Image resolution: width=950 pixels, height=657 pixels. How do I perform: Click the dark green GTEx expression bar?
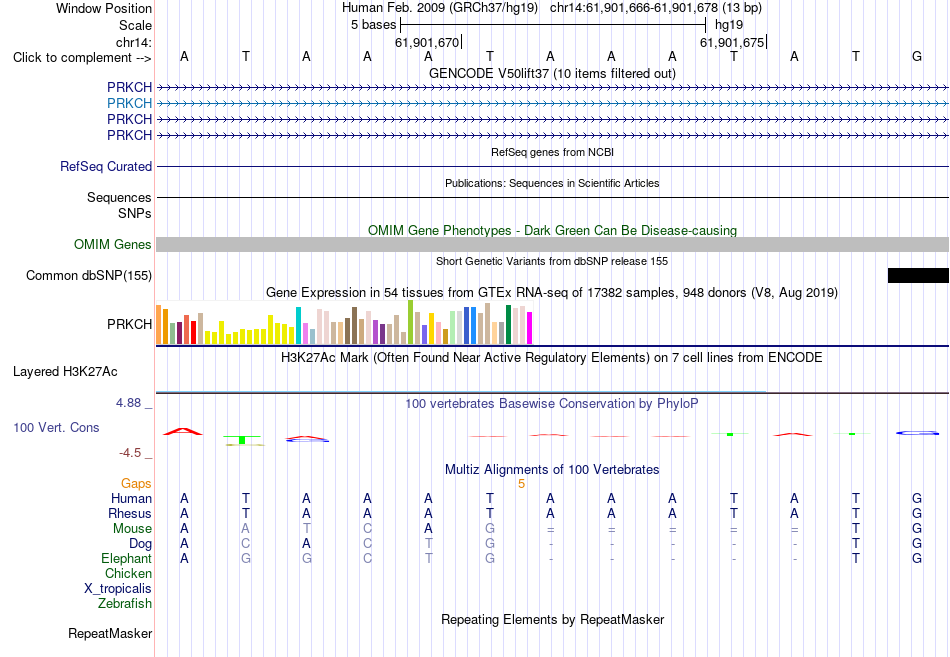pos(508,324)
